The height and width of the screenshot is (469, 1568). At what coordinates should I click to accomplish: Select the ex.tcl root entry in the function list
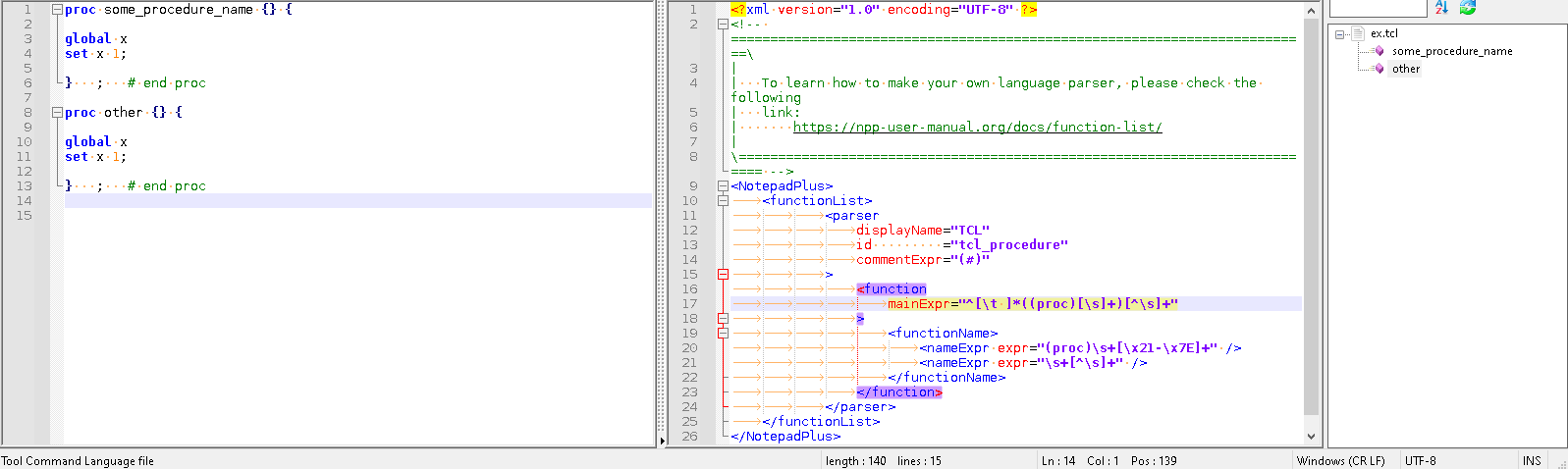pos(1384,33)
